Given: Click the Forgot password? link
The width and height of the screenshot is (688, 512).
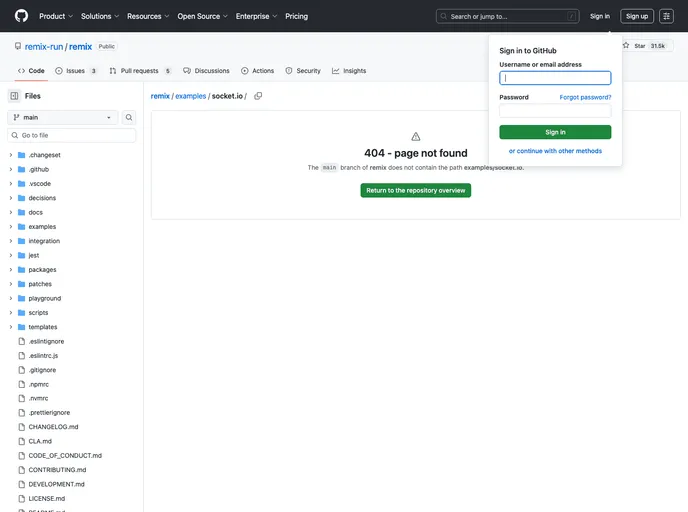Looking at the screenshot, I should pyautogui.click(x=585, y=97).
